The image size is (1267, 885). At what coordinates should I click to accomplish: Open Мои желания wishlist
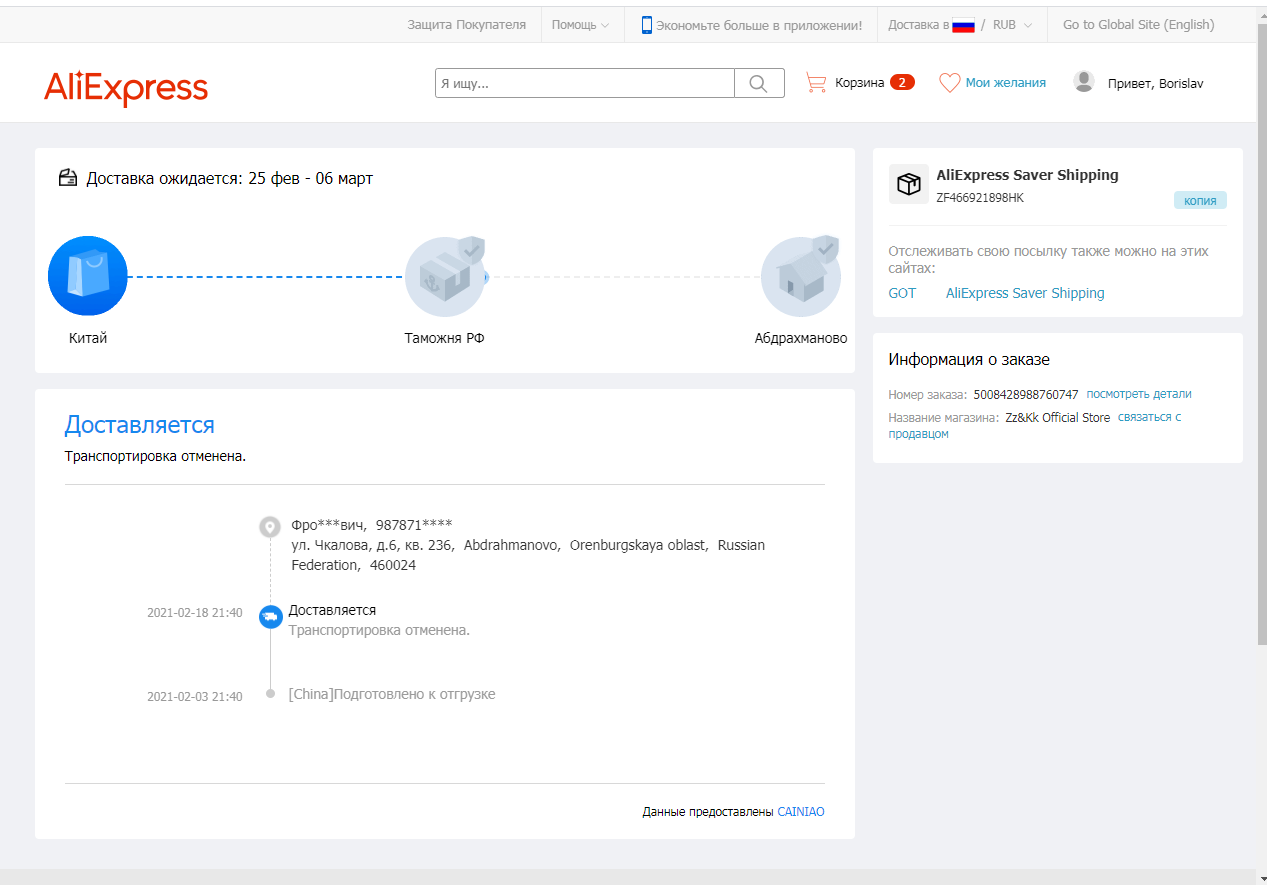point(1006,83)
